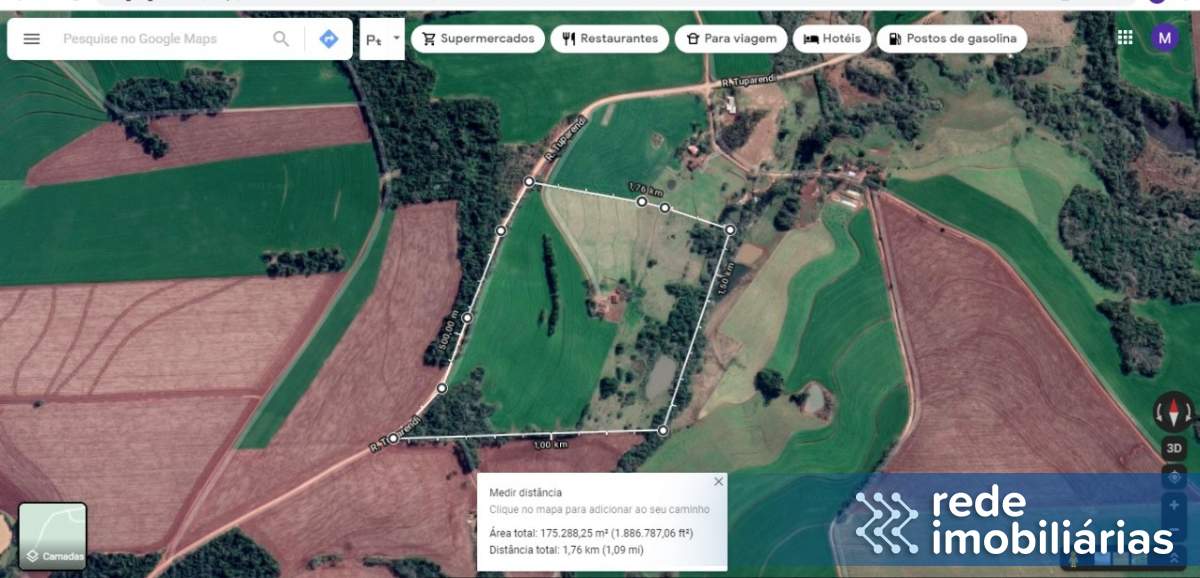Close the Medir distância panel
The width and height of the screenshot is (1200, 578).
point(718,482)
